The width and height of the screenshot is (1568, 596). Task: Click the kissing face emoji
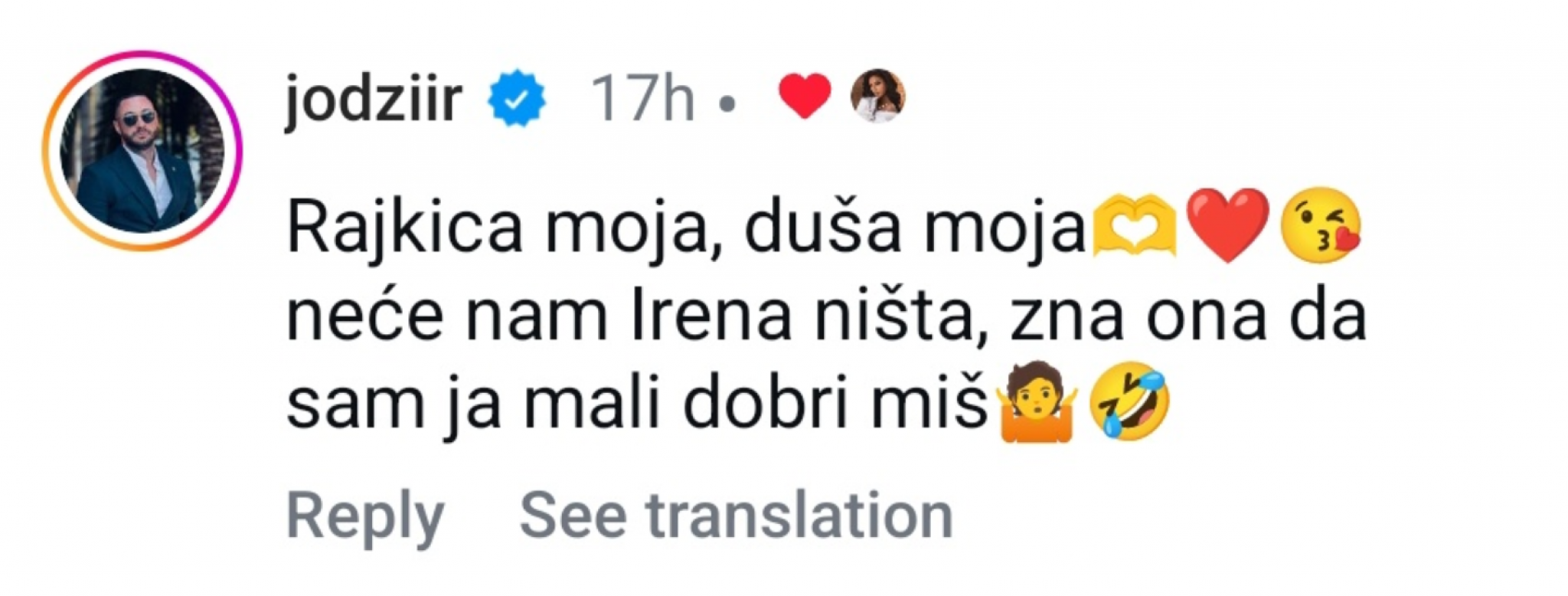[x=1321, y=225]
